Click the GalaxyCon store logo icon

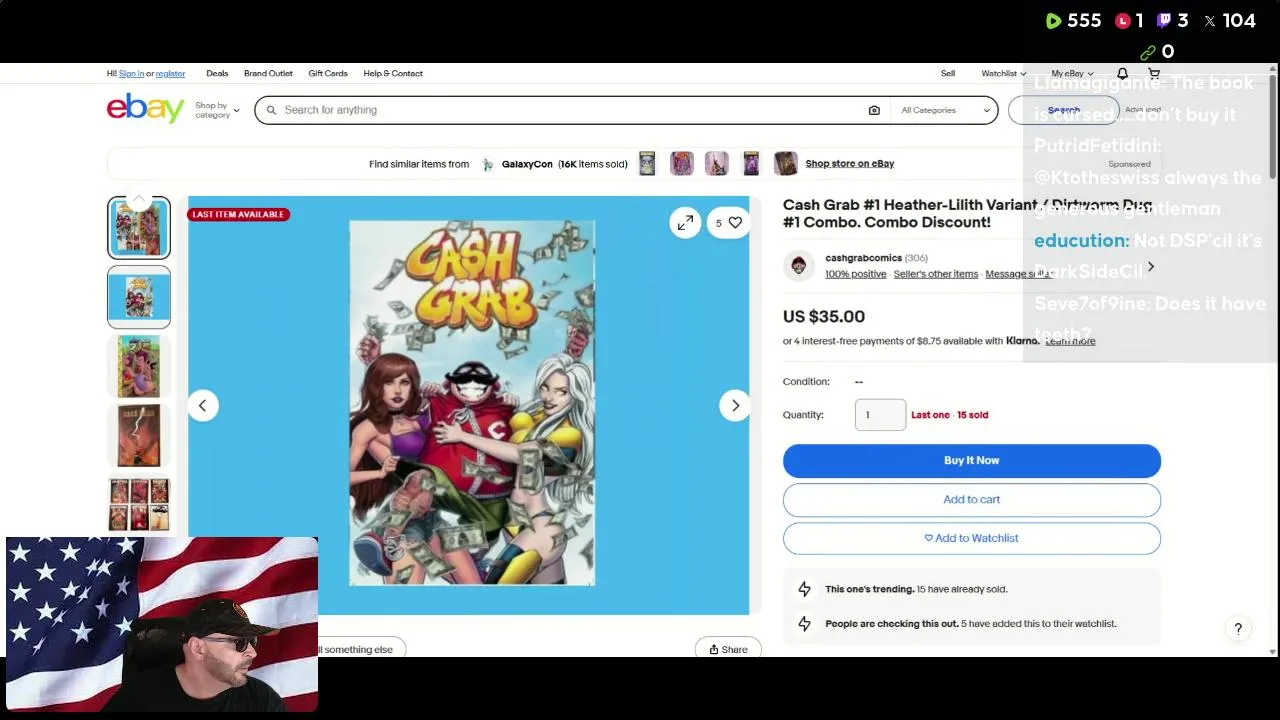(x=487, y=164)
